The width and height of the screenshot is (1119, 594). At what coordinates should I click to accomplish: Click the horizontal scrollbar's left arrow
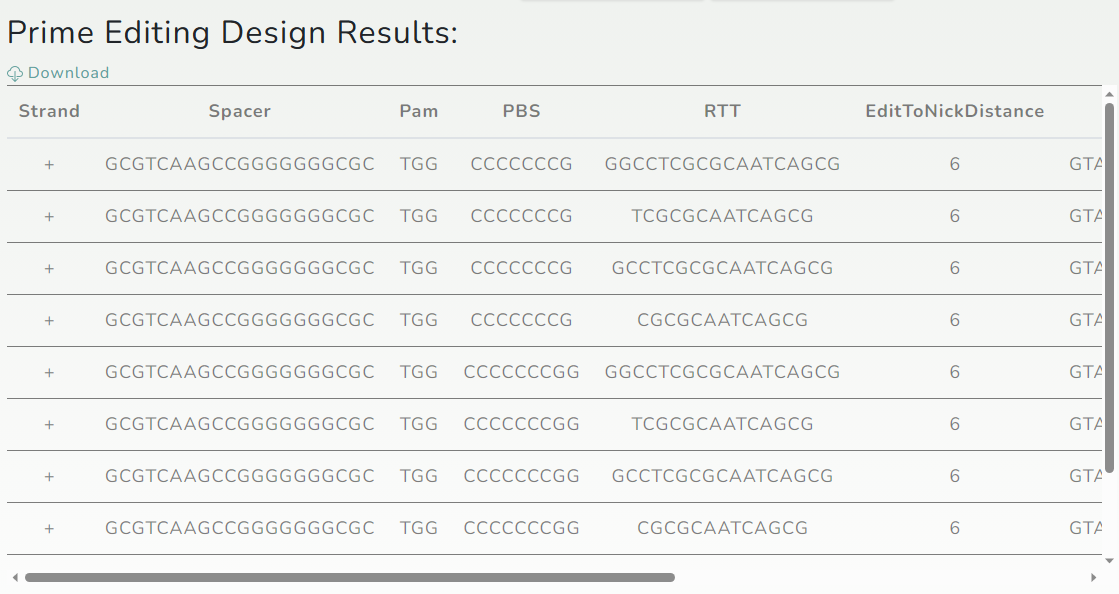coord(15,578)
